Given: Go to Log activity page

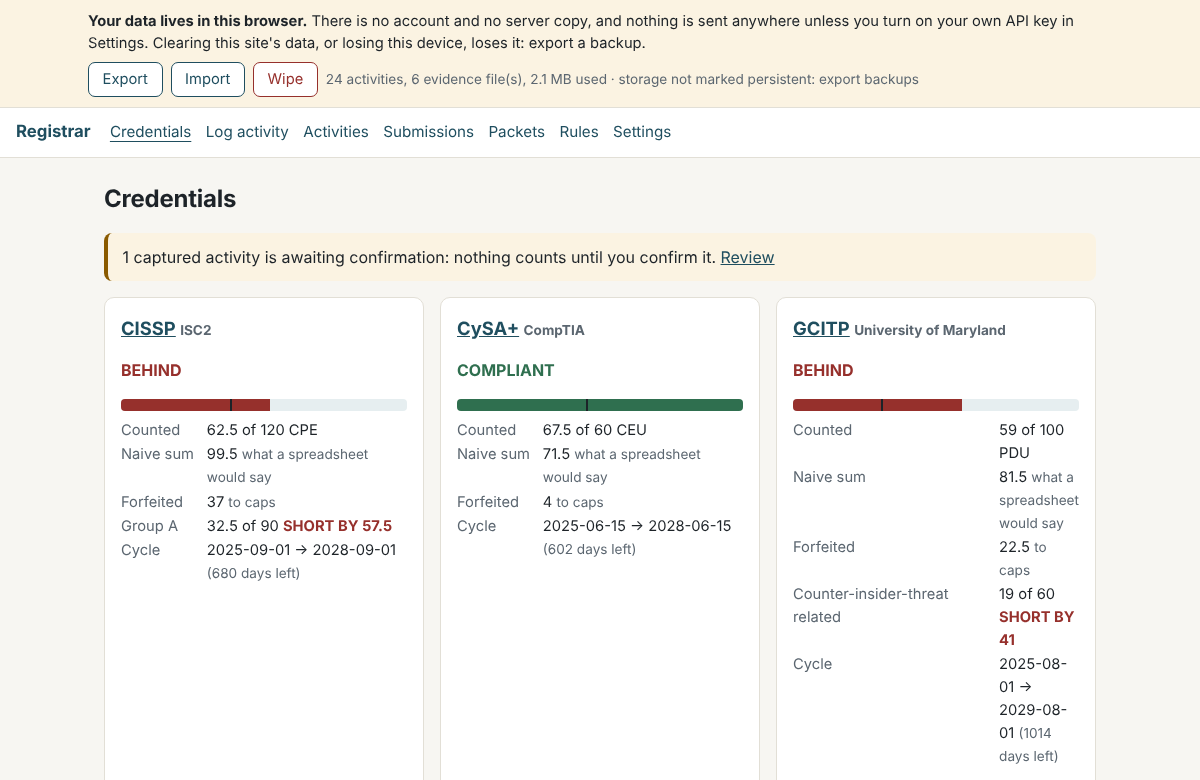Looking at the screenshot, I should coord(247,132).
